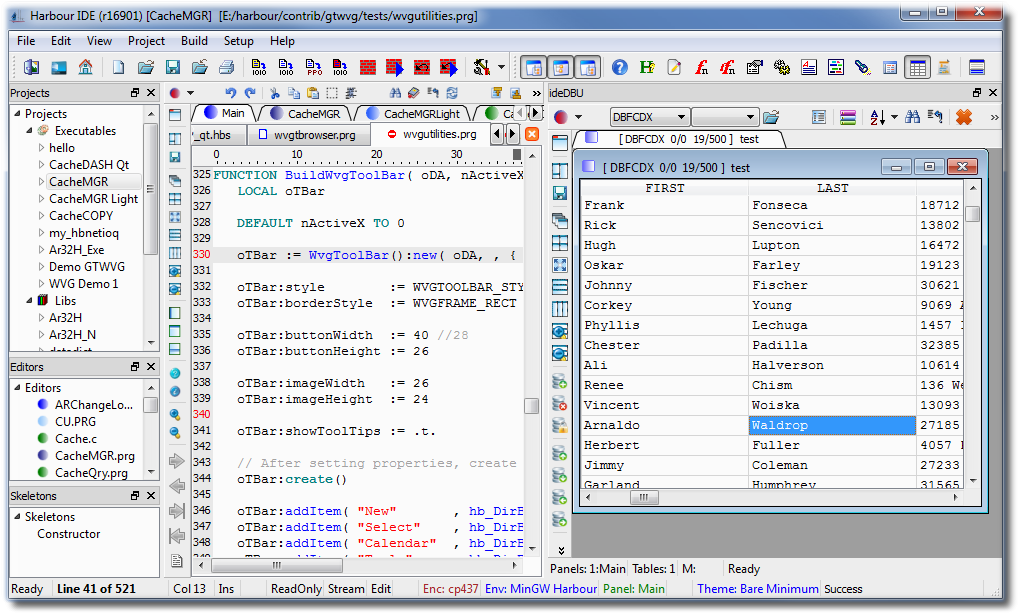The width and height of the screenshot is (1023, 616).
Task: Click the binoculars find icon in ideDBU toolbar
Action: 912,117
